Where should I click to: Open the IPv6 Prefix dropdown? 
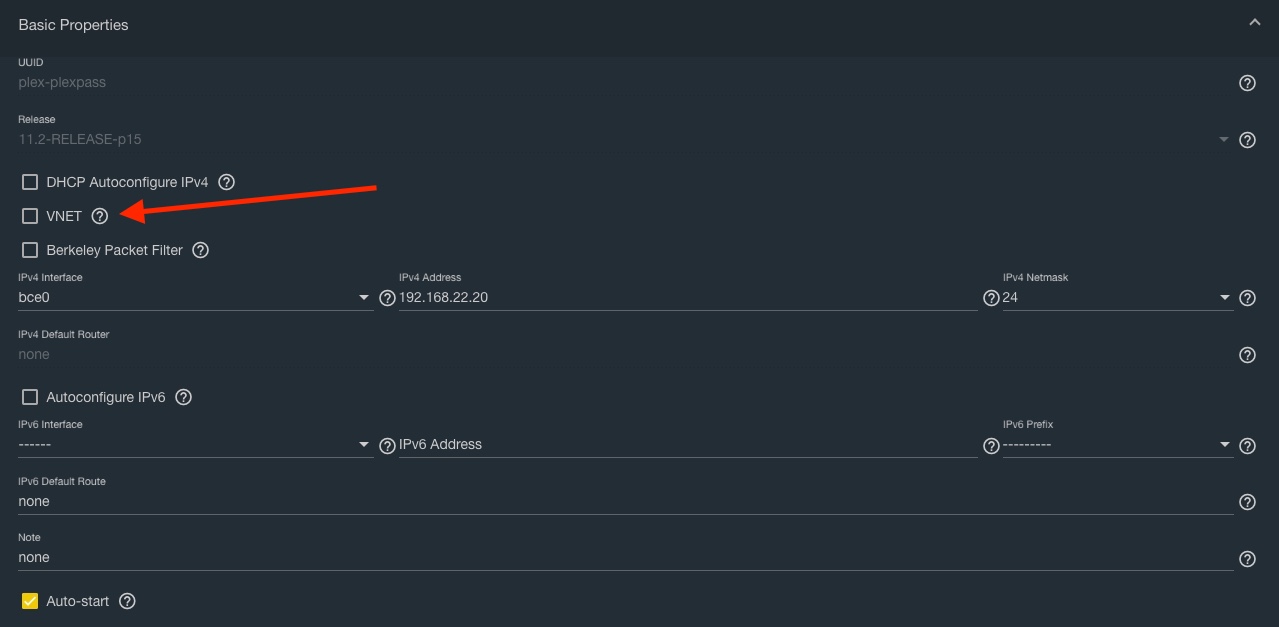coord(1116,445)
